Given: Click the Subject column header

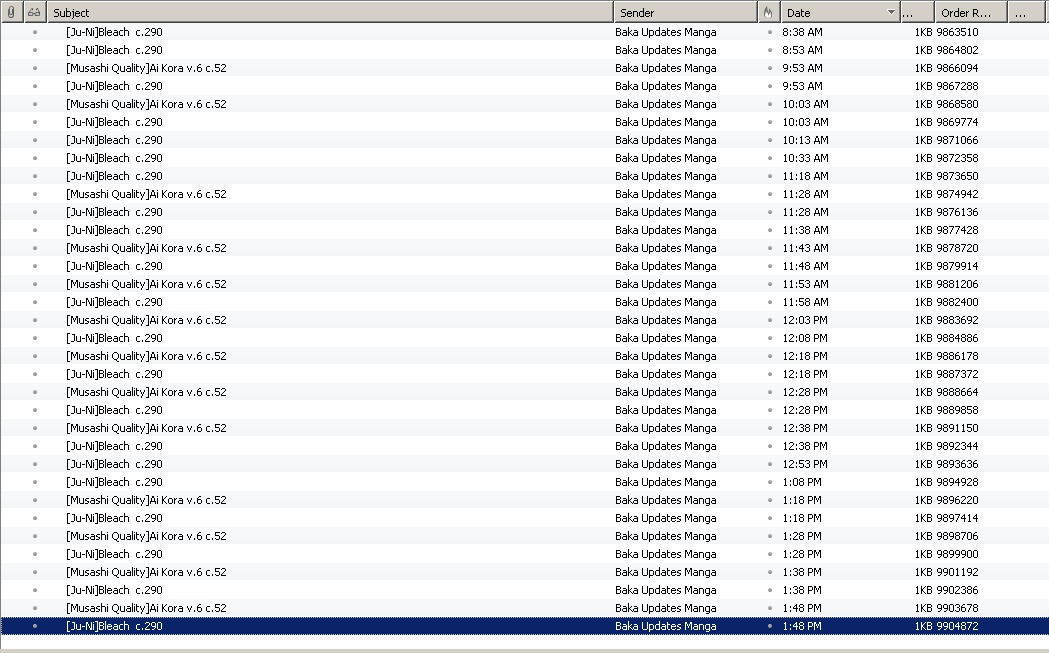Looking at the screenshot, I should coord(330,12).
